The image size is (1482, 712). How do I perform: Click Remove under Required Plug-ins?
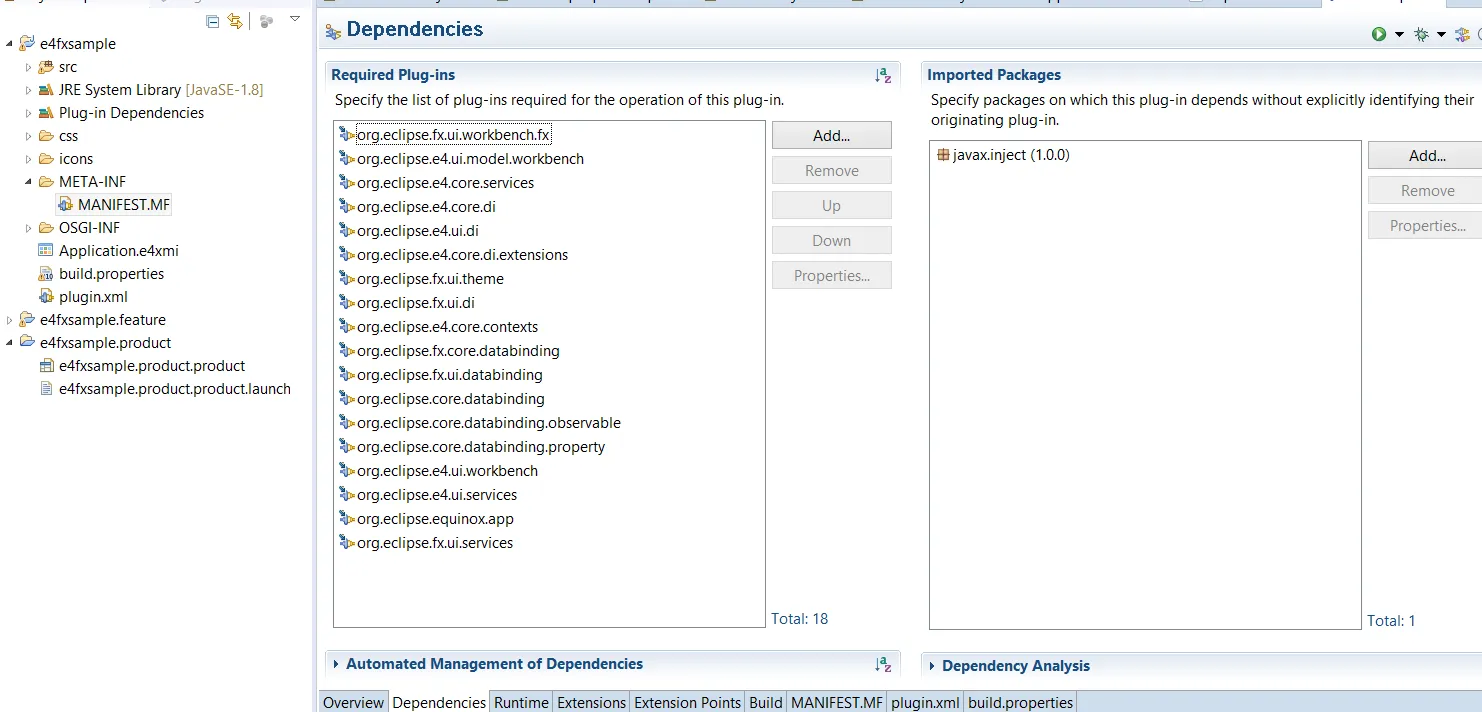(831, 171)
